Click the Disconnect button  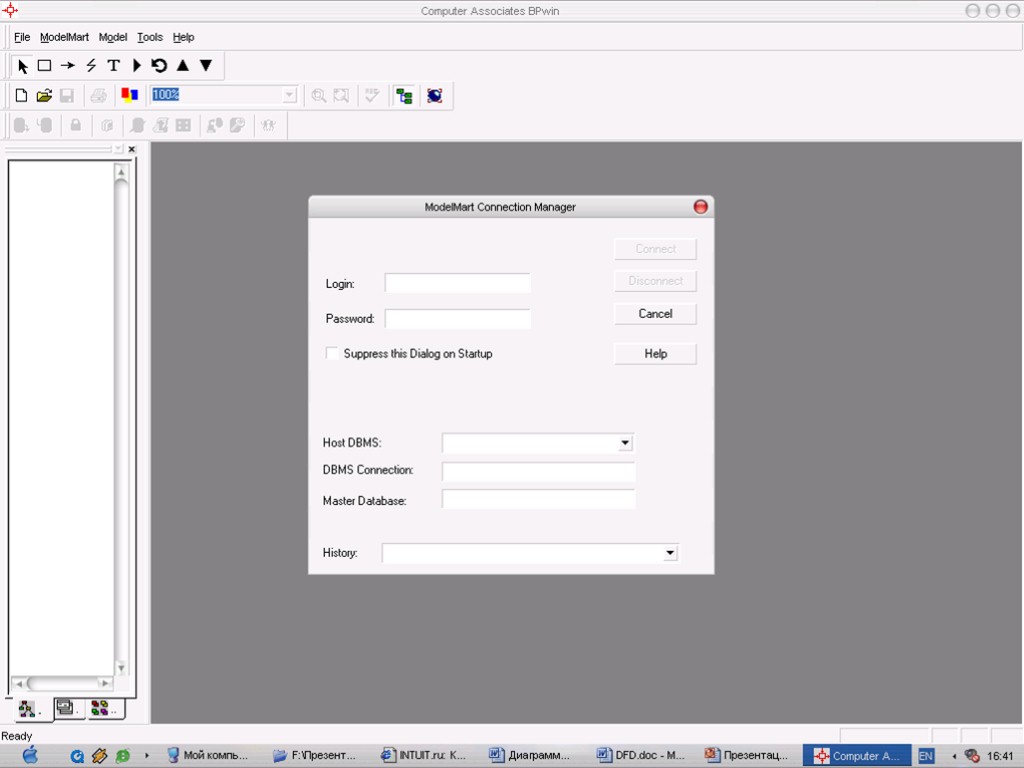655,281
